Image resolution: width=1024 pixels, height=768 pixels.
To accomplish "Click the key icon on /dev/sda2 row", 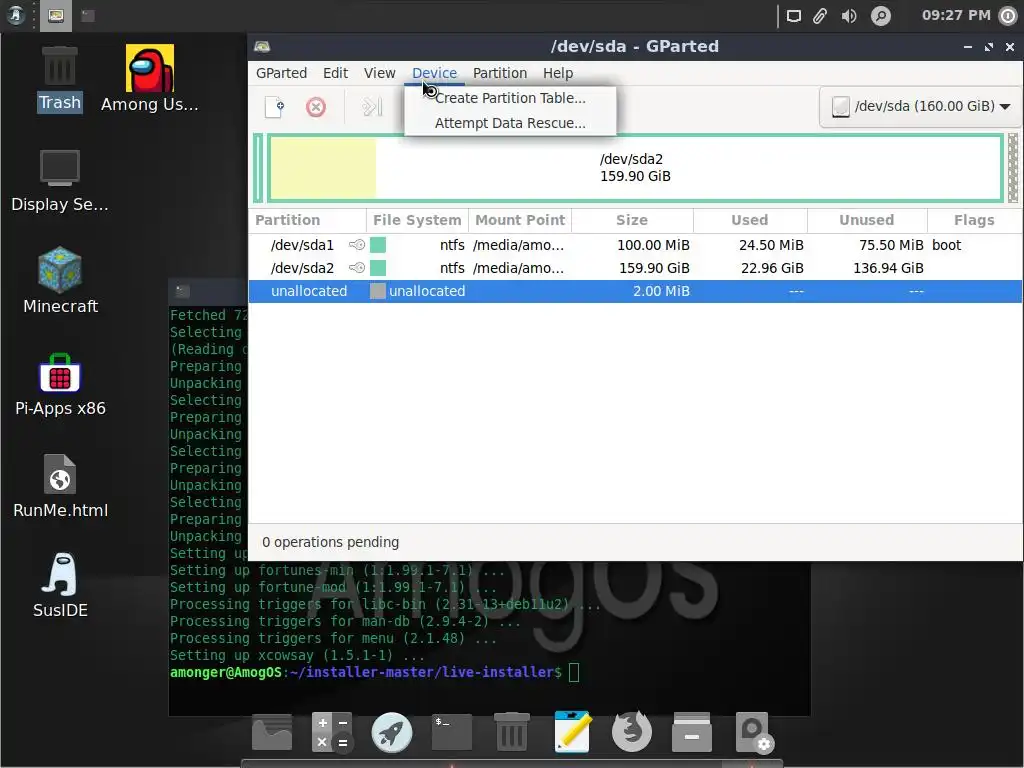I will 357,268.
